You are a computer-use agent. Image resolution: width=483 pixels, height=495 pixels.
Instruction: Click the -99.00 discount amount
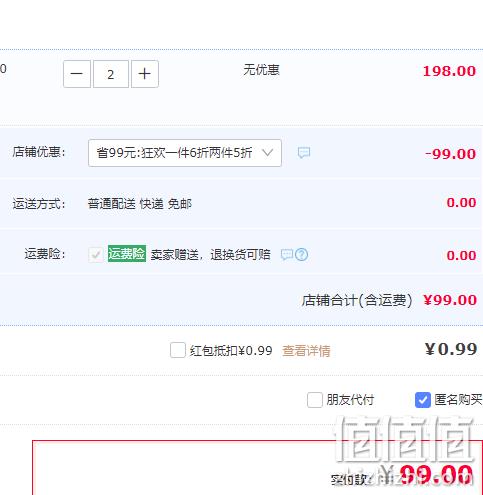[x=451, y=154]
